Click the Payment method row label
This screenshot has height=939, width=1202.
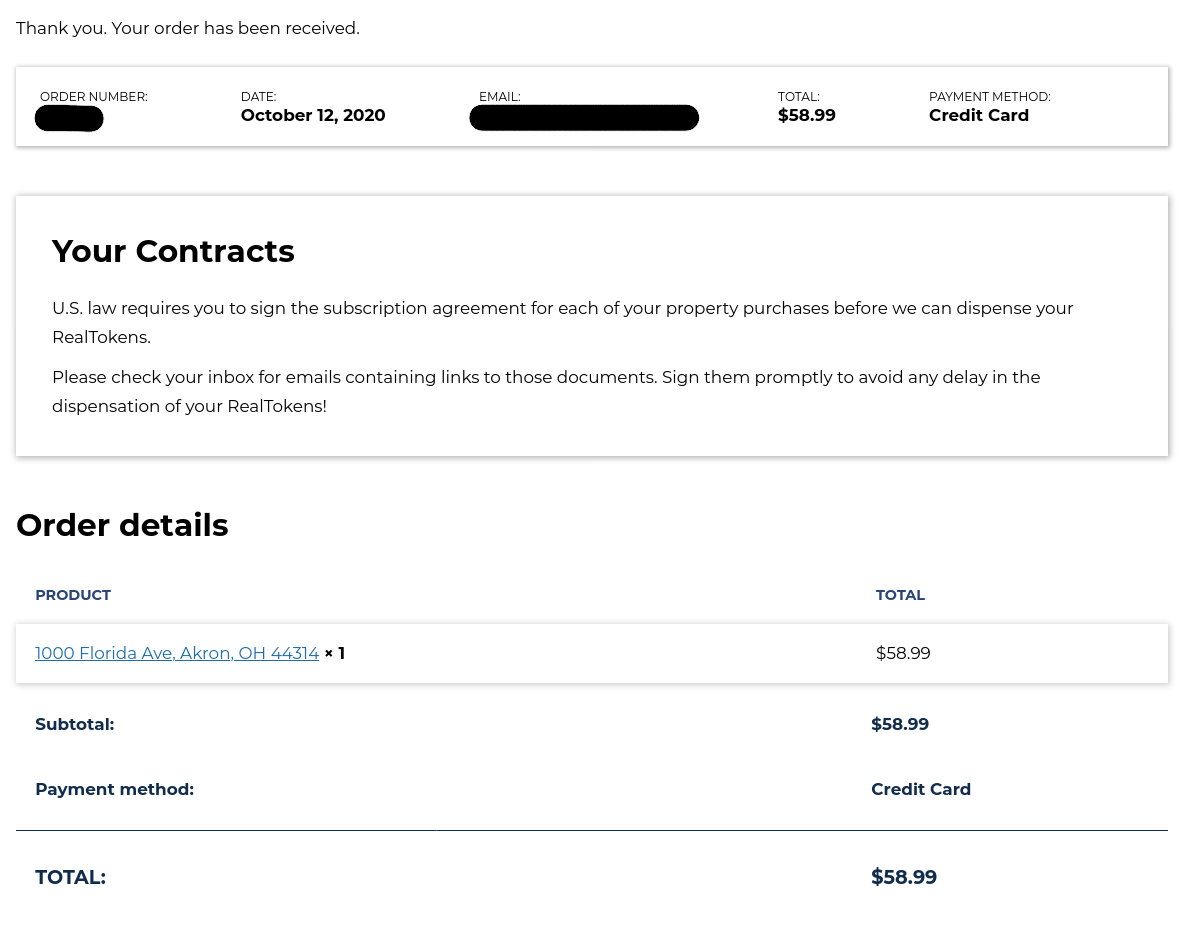click(x=114, y=789)
